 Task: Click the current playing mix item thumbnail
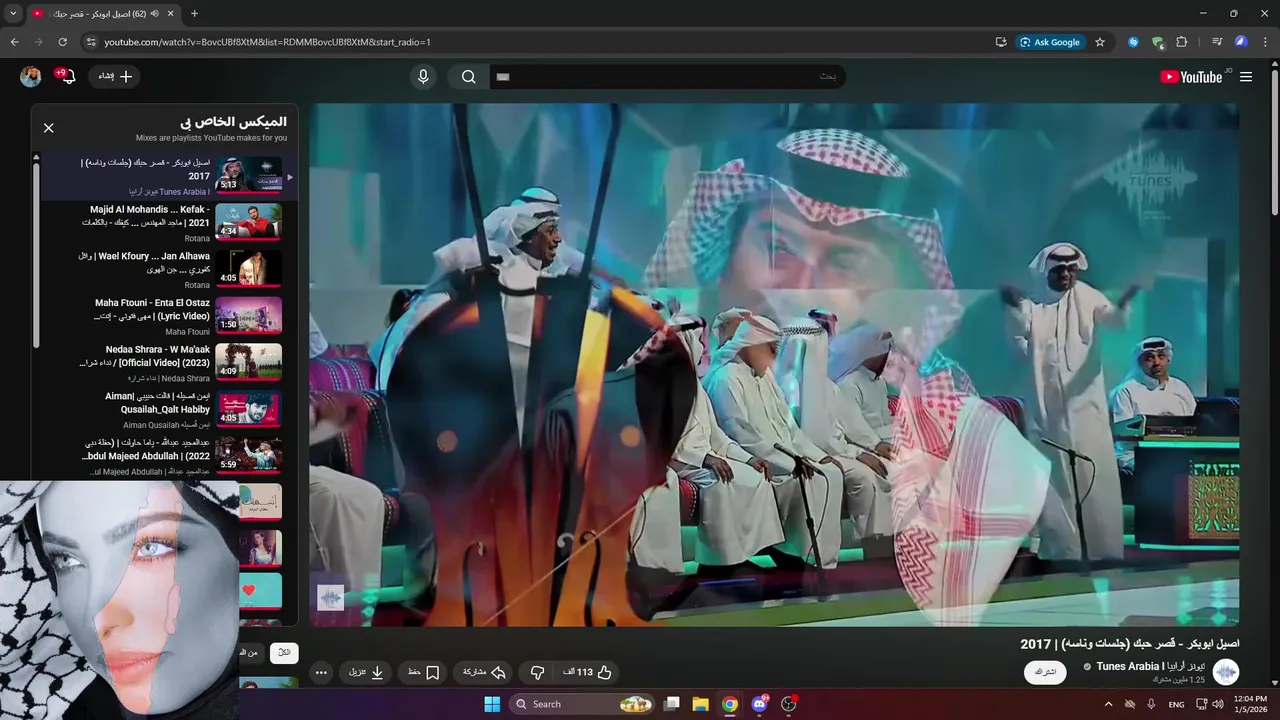point(248,176)
